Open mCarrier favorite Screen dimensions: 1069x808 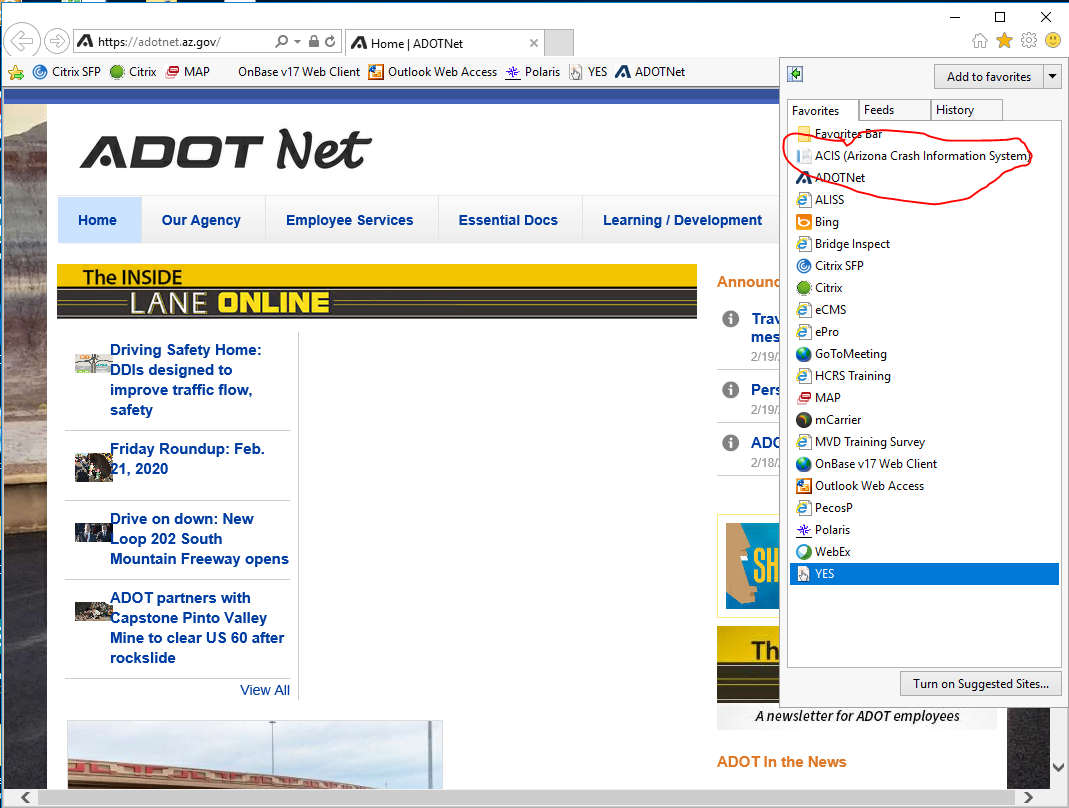(x=924, y=419)
